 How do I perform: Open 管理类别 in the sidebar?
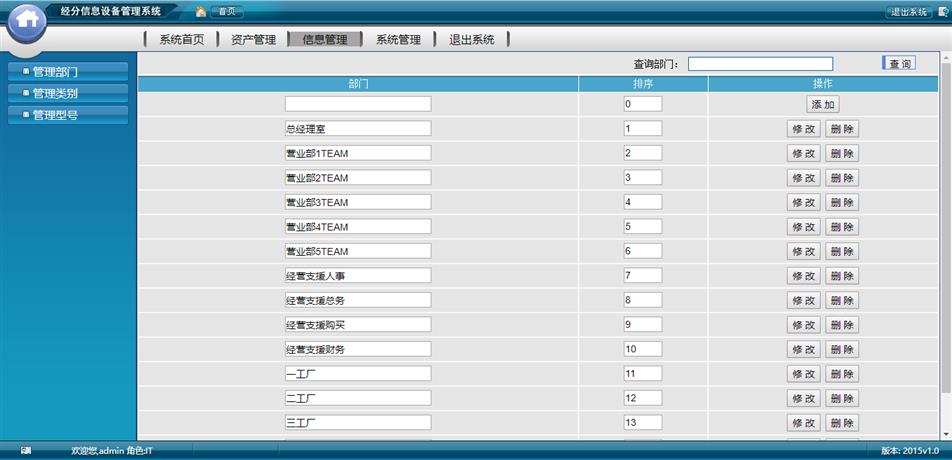pos(68,93)
